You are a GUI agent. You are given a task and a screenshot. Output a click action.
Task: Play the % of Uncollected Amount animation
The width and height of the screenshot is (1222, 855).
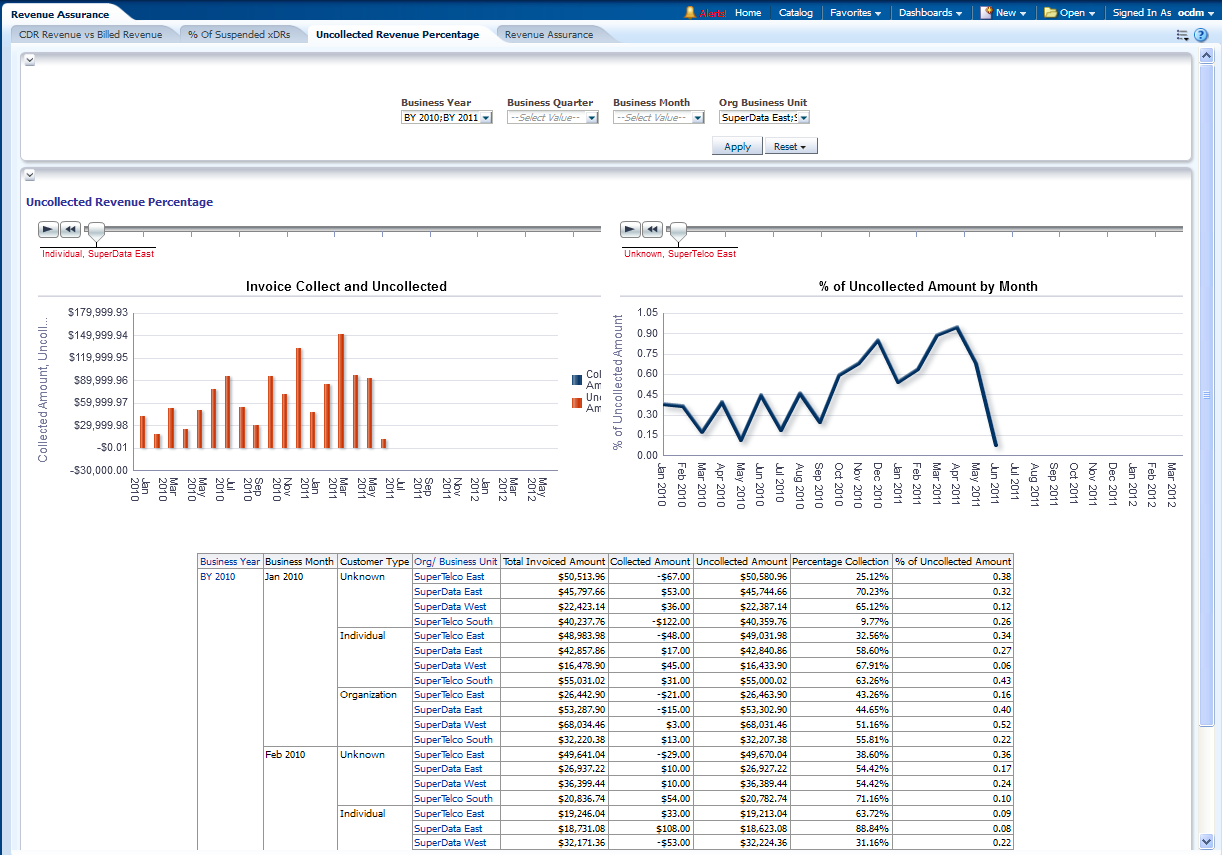click(630, 229)
